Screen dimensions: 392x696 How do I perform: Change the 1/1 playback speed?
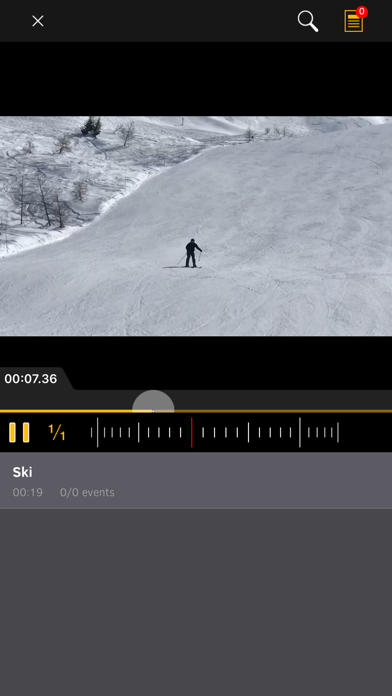(x=57, y=432)
